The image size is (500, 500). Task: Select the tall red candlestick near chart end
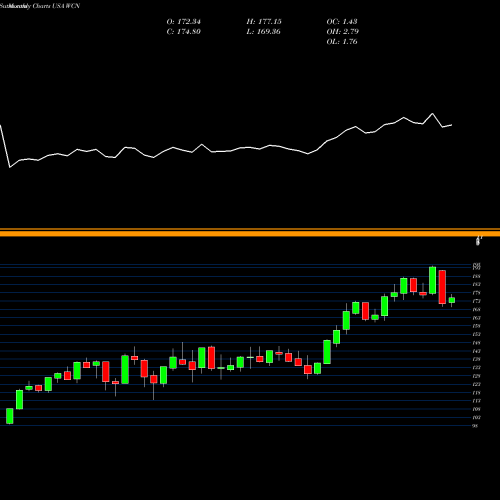pyautogui.click(x=442, y=287)
